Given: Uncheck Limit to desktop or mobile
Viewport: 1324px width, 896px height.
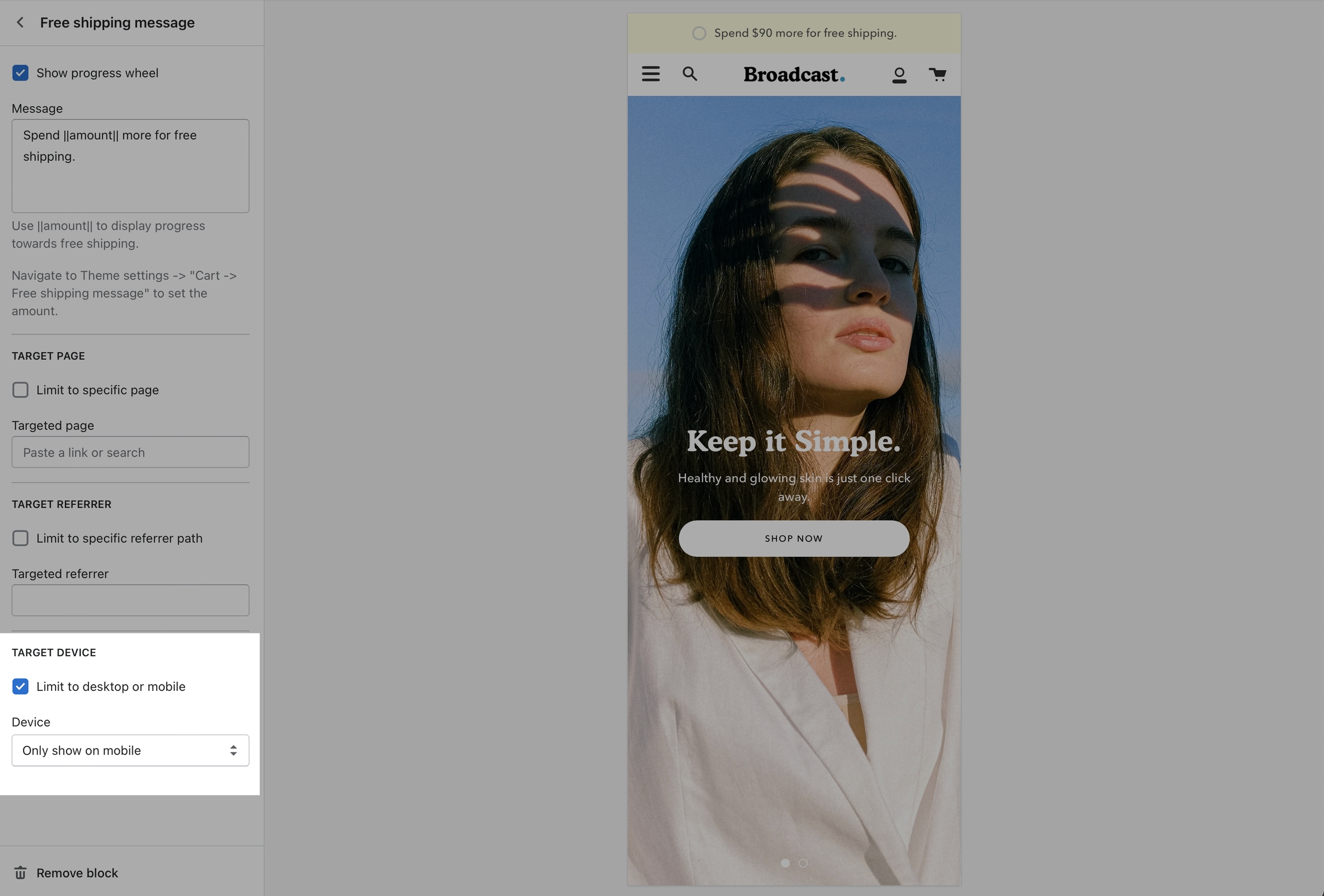Looking at the screenshot, I should click(x=20, y=686).
